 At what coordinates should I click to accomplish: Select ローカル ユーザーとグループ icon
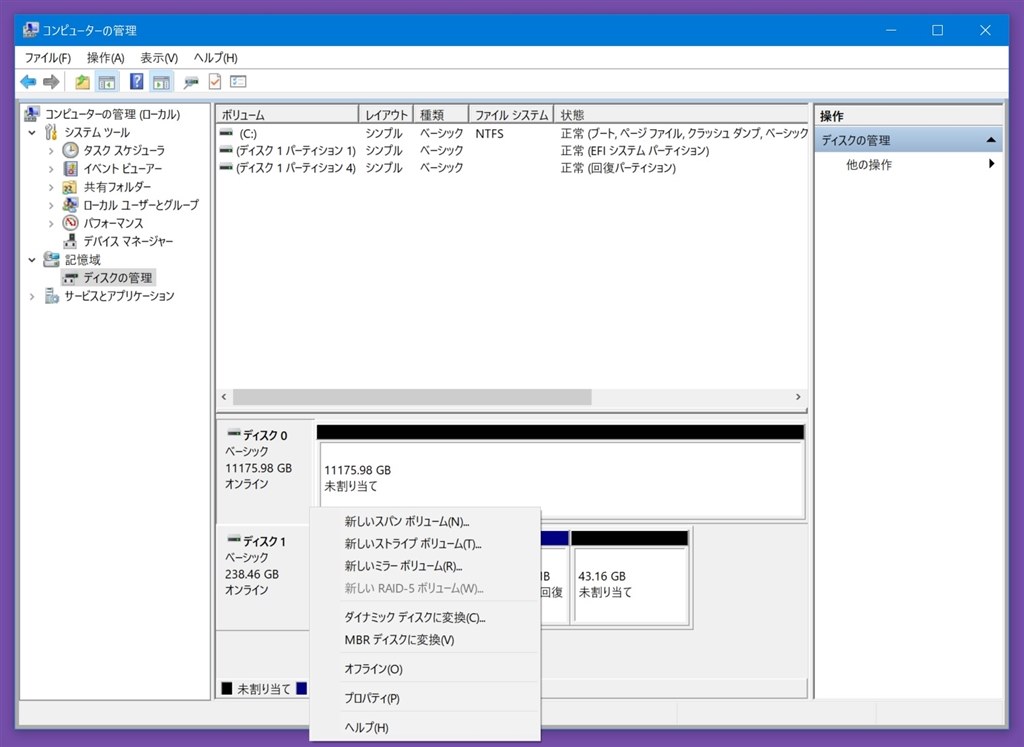coord(70,205)
